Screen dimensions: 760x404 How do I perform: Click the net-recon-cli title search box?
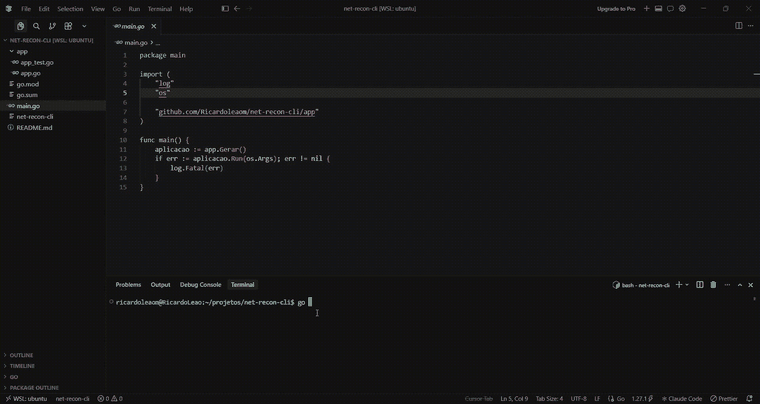(x=380, y=9)
